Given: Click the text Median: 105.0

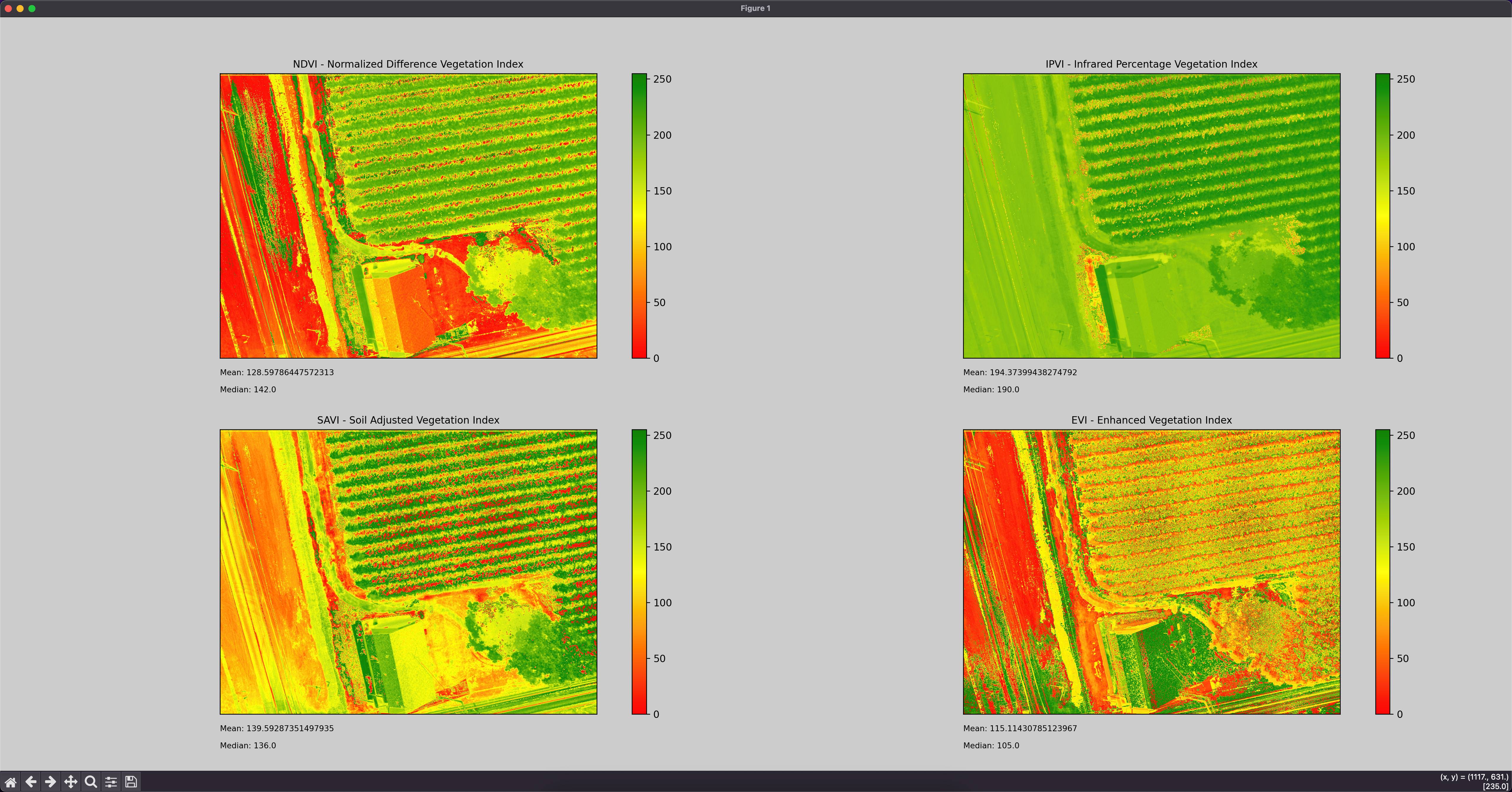Looking at the screenshot, I should [x=991, y=746].
